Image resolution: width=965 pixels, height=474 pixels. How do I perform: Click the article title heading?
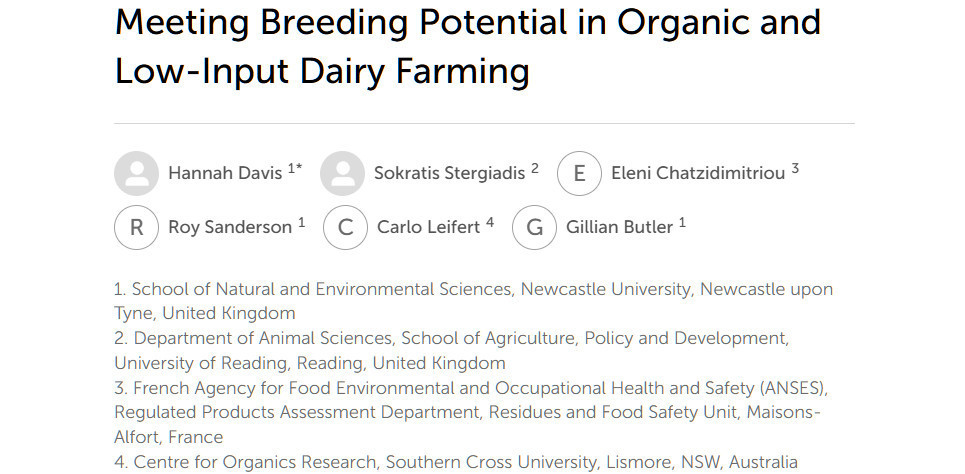point(468,46)
